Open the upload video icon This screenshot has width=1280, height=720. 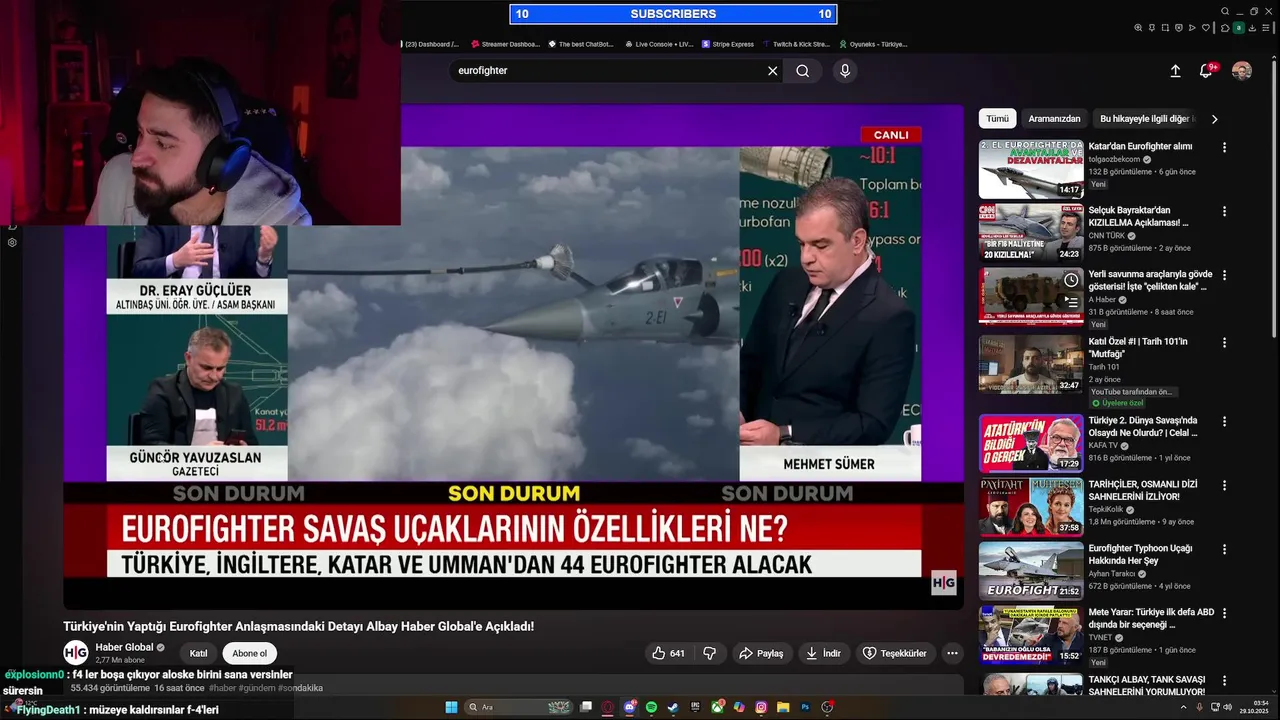1176,71
